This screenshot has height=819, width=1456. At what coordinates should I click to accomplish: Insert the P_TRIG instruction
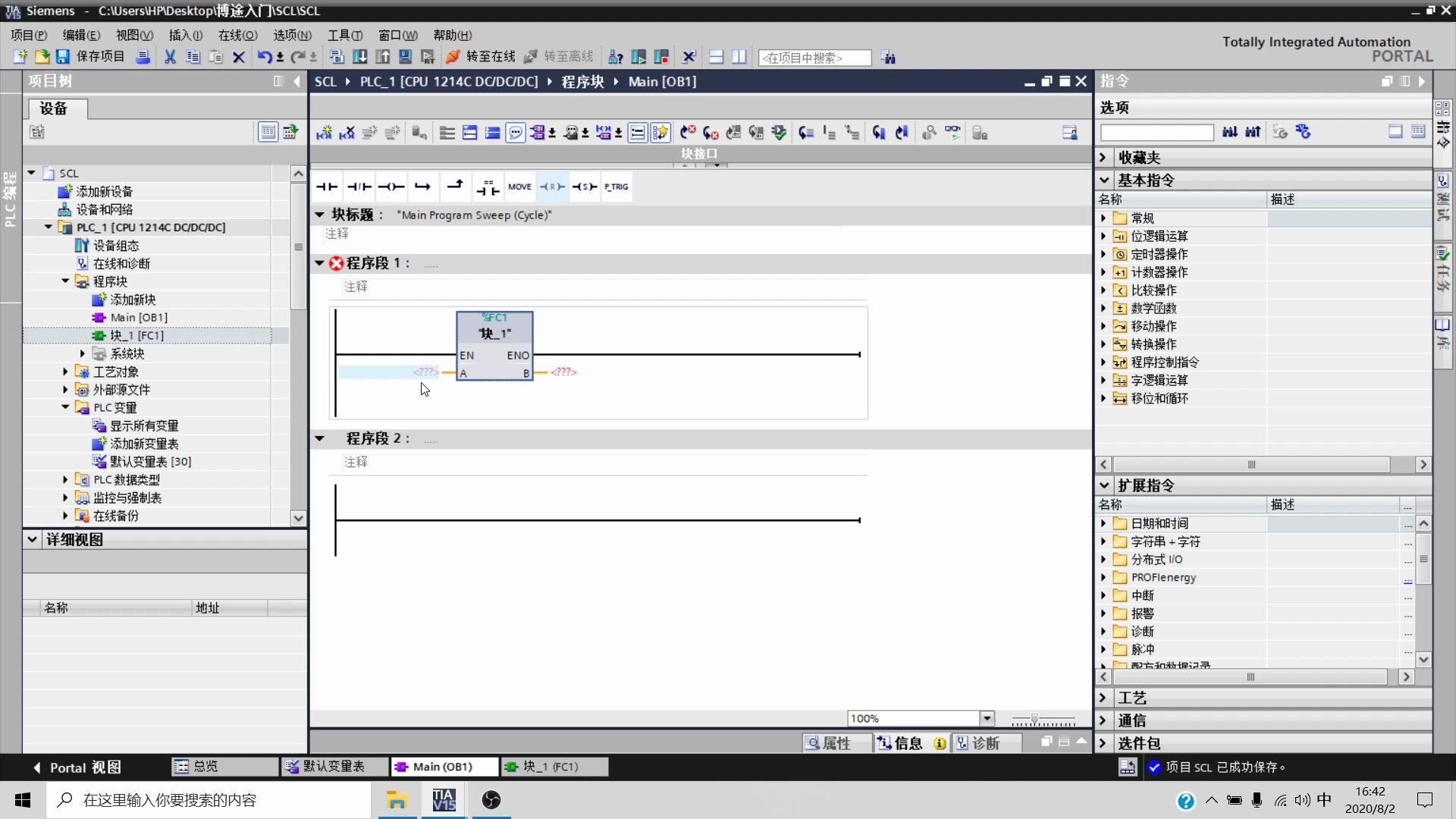pos(616,187)
